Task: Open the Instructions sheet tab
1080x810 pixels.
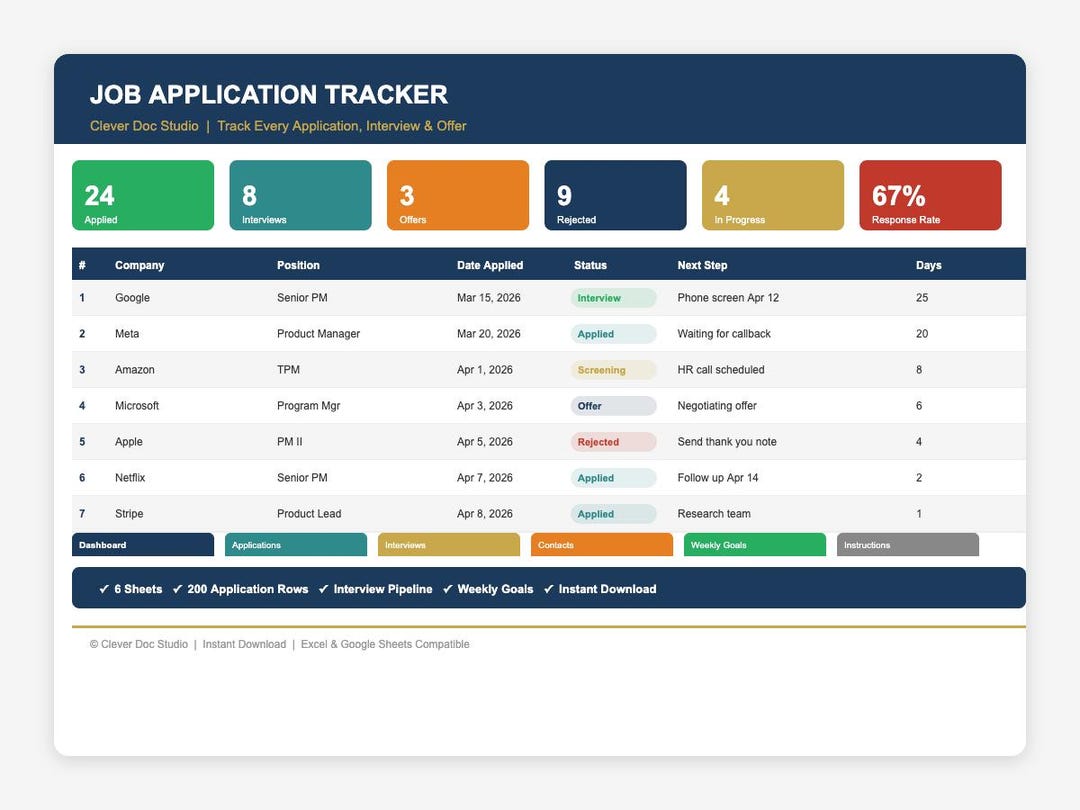Action: point(907,544)
